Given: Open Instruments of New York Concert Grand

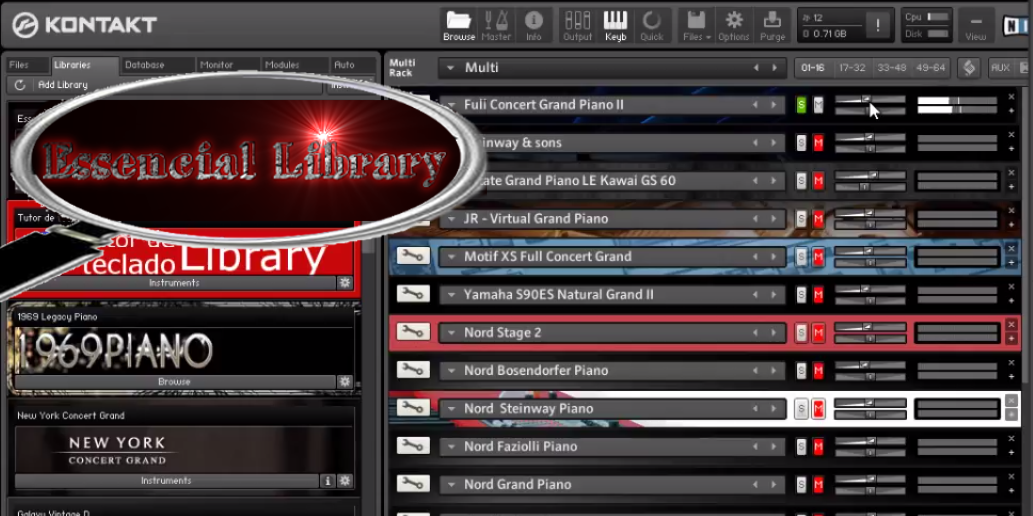Looking at the screenshot, I should [166, 480].
